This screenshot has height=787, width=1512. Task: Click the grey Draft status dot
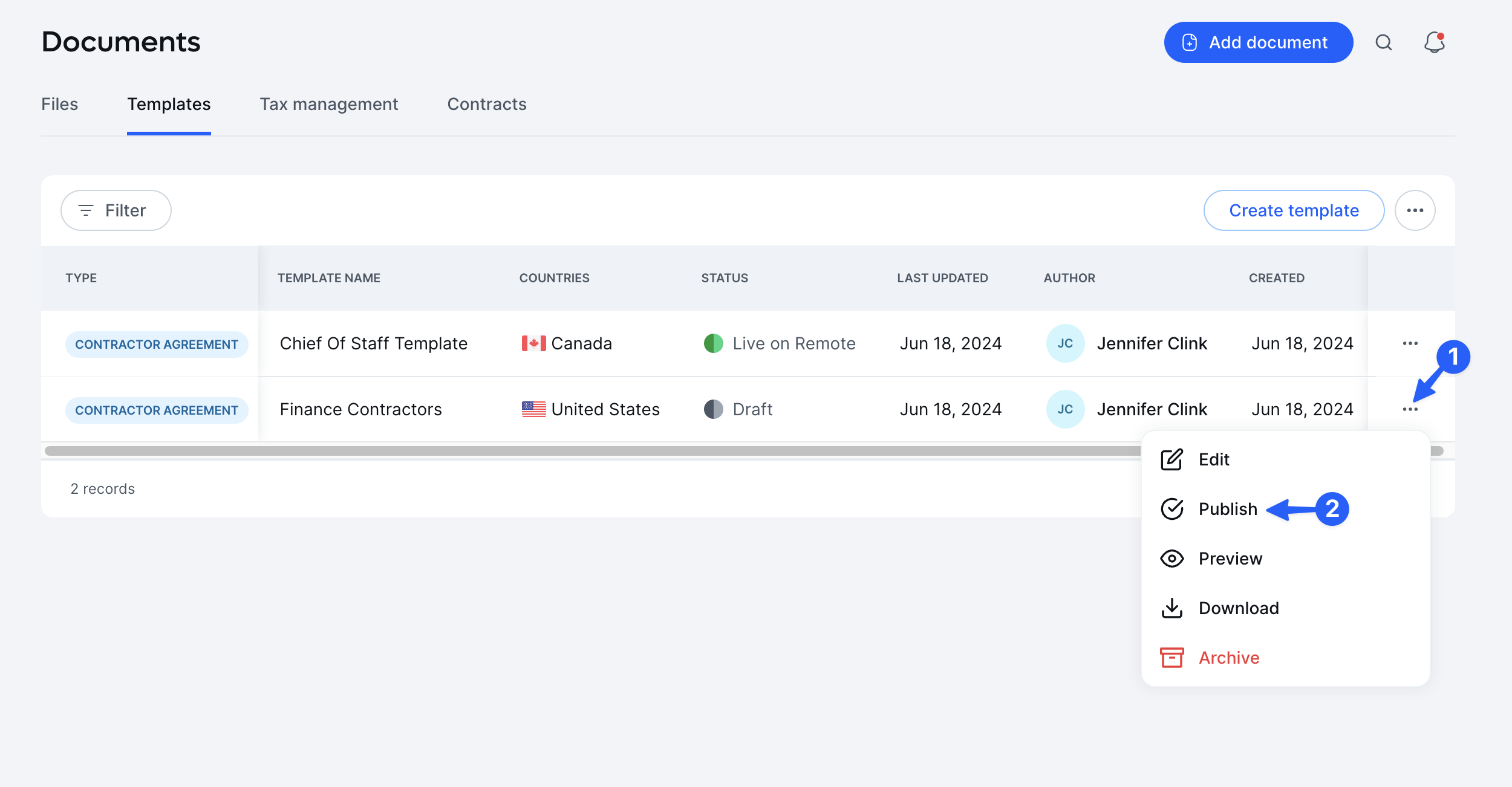click(714, 409)
